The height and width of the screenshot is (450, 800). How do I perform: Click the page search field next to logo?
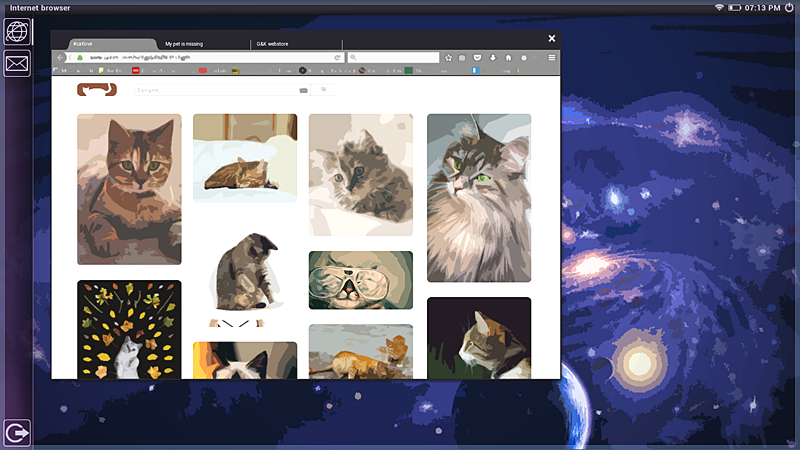click(222, 90)
